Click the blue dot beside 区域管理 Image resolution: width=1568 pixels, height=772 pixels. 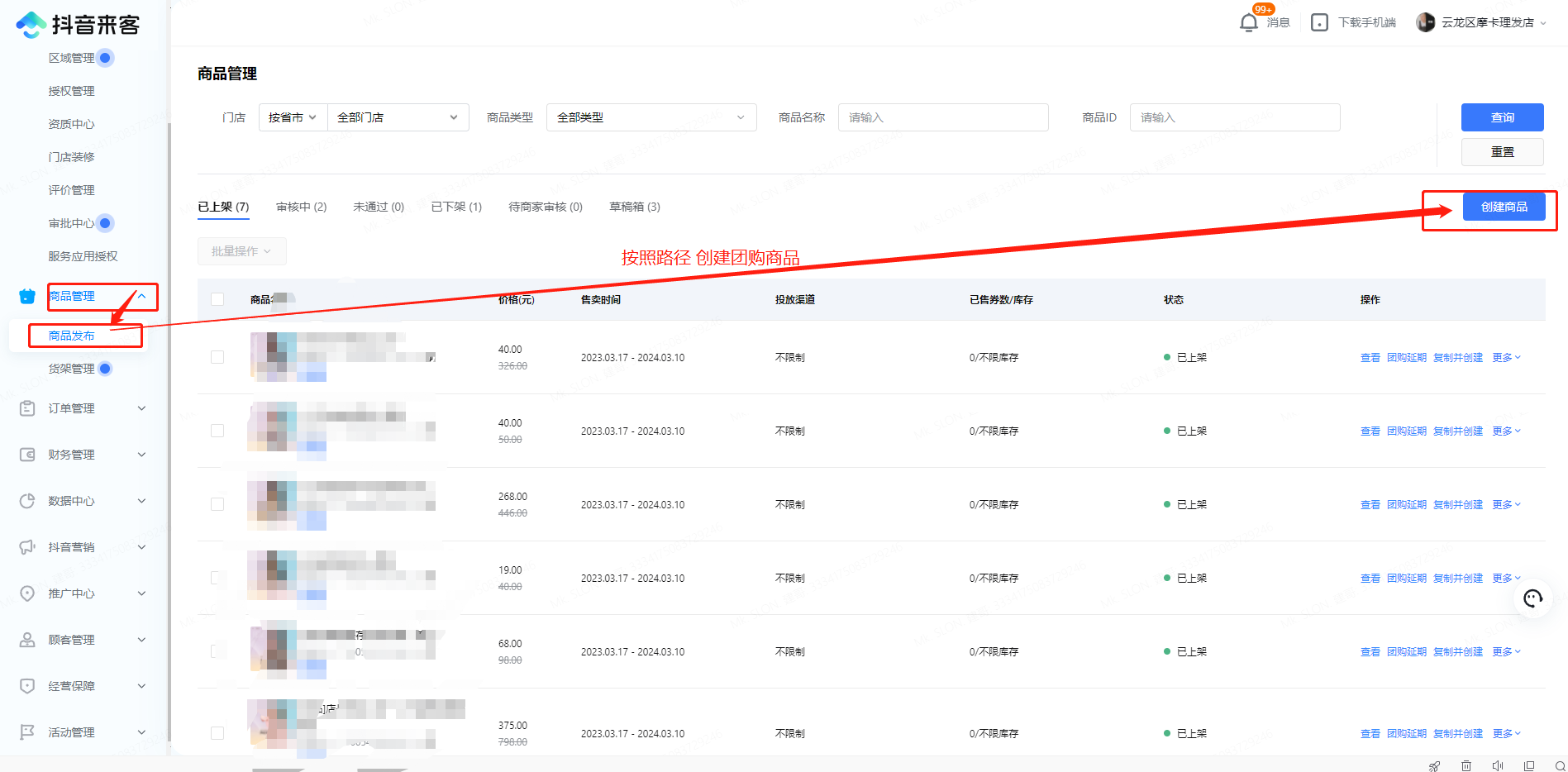click(105, 58)
